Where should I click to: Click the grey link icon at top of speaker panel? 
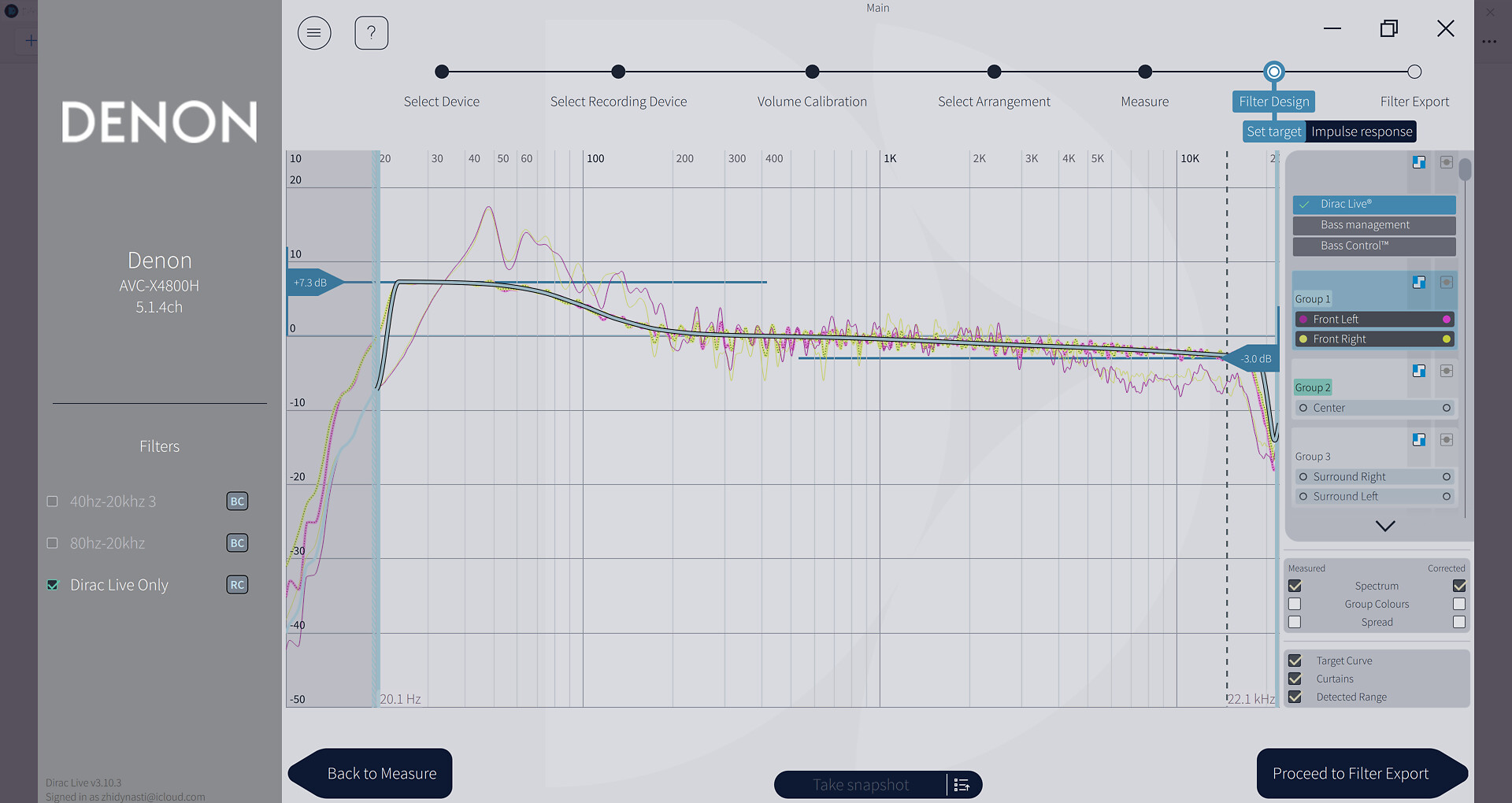pos(1447,162)
